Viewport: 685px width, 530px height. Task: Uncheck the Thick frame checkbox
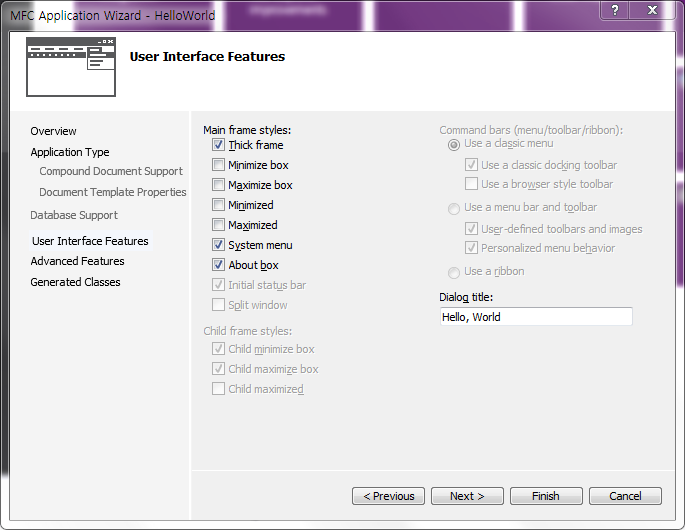218,145
